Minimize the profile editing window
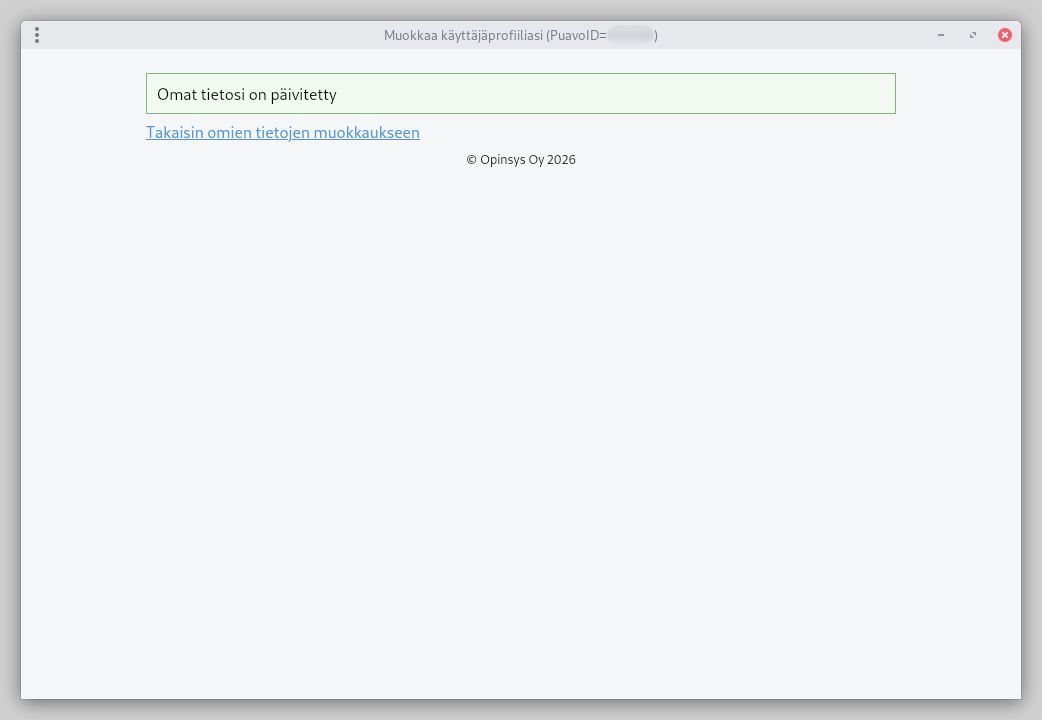Viewport: 1042px width, 720px height. 941,35
